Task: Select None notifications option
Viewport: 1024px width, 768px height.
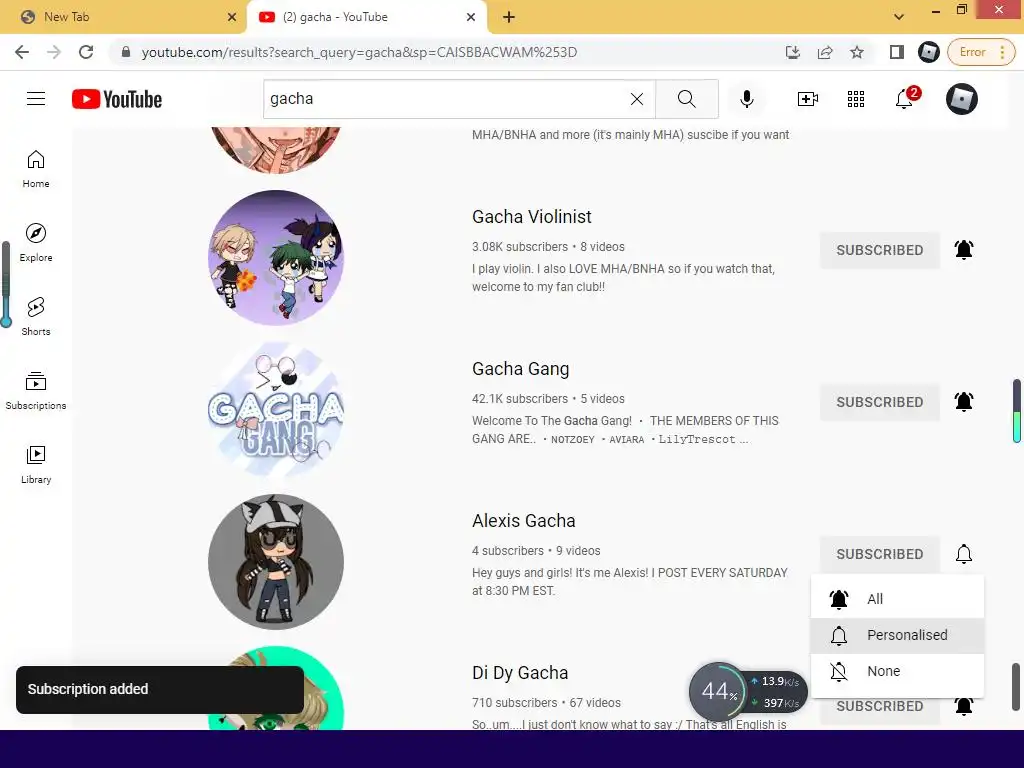Action: point(897,671)
